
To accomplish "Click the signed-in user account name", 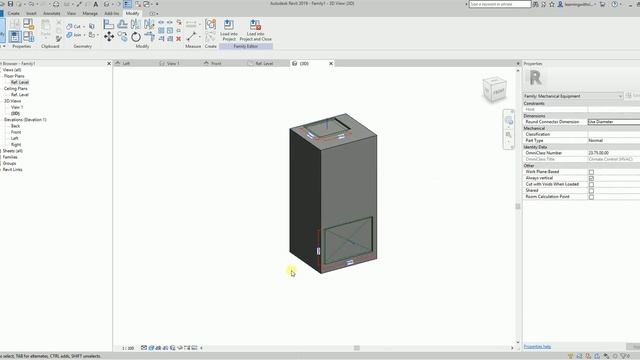I will (579, 4).
